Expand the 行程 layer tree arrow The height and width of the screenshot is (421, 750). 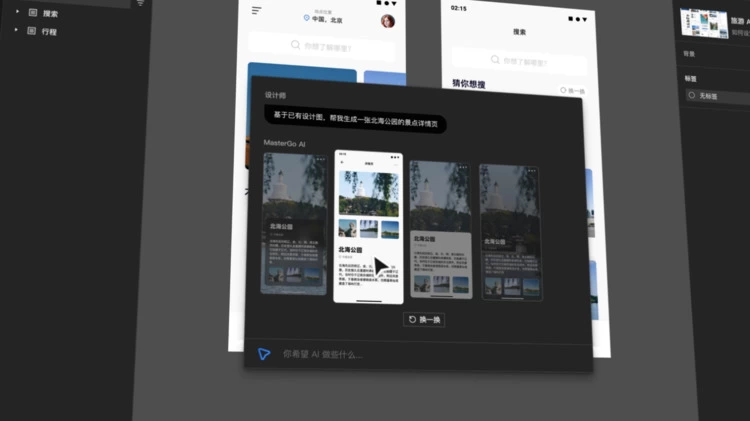pyautogui.click(x=16, y=32)
